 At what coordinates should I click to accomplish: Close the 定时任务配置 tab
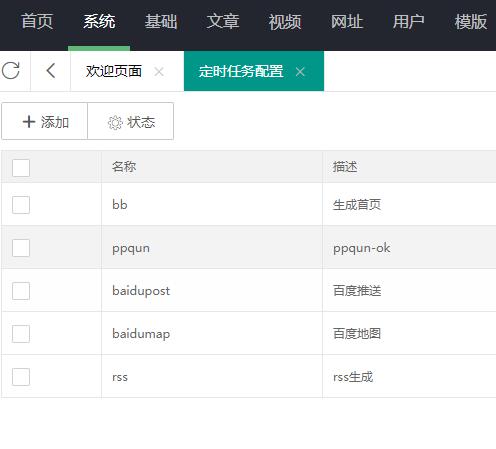(300, 71)
